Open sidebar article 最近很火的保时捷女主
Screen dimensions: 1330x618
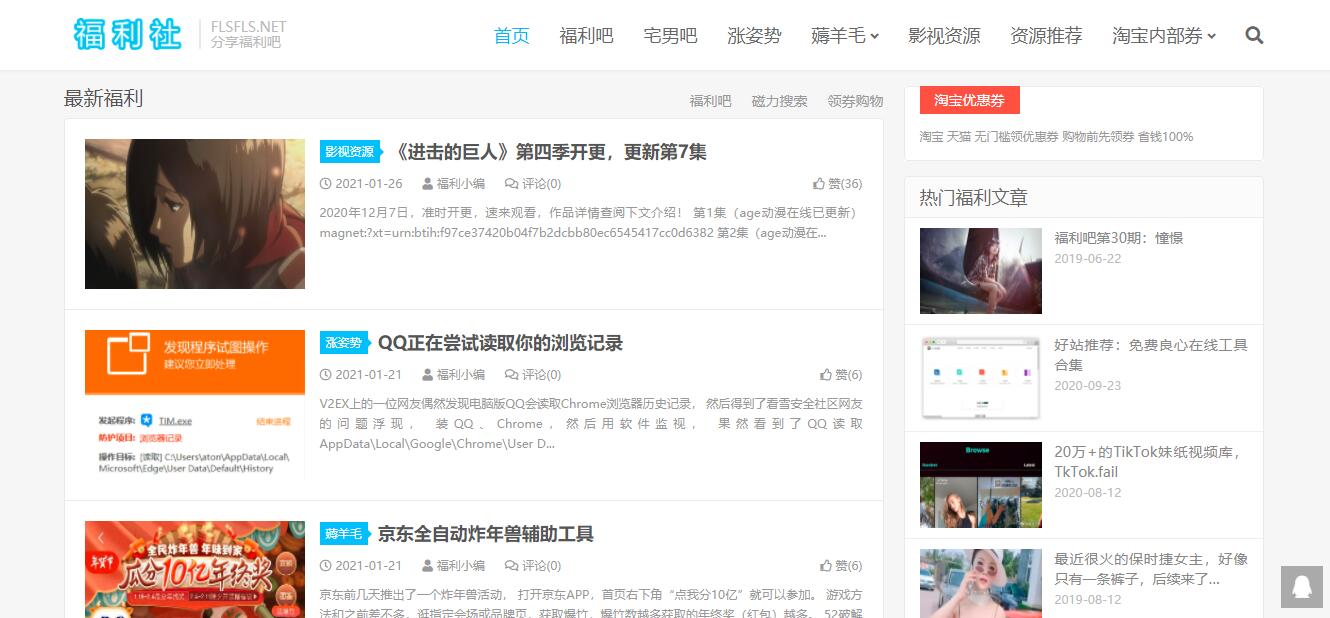tap(1151, 569)
